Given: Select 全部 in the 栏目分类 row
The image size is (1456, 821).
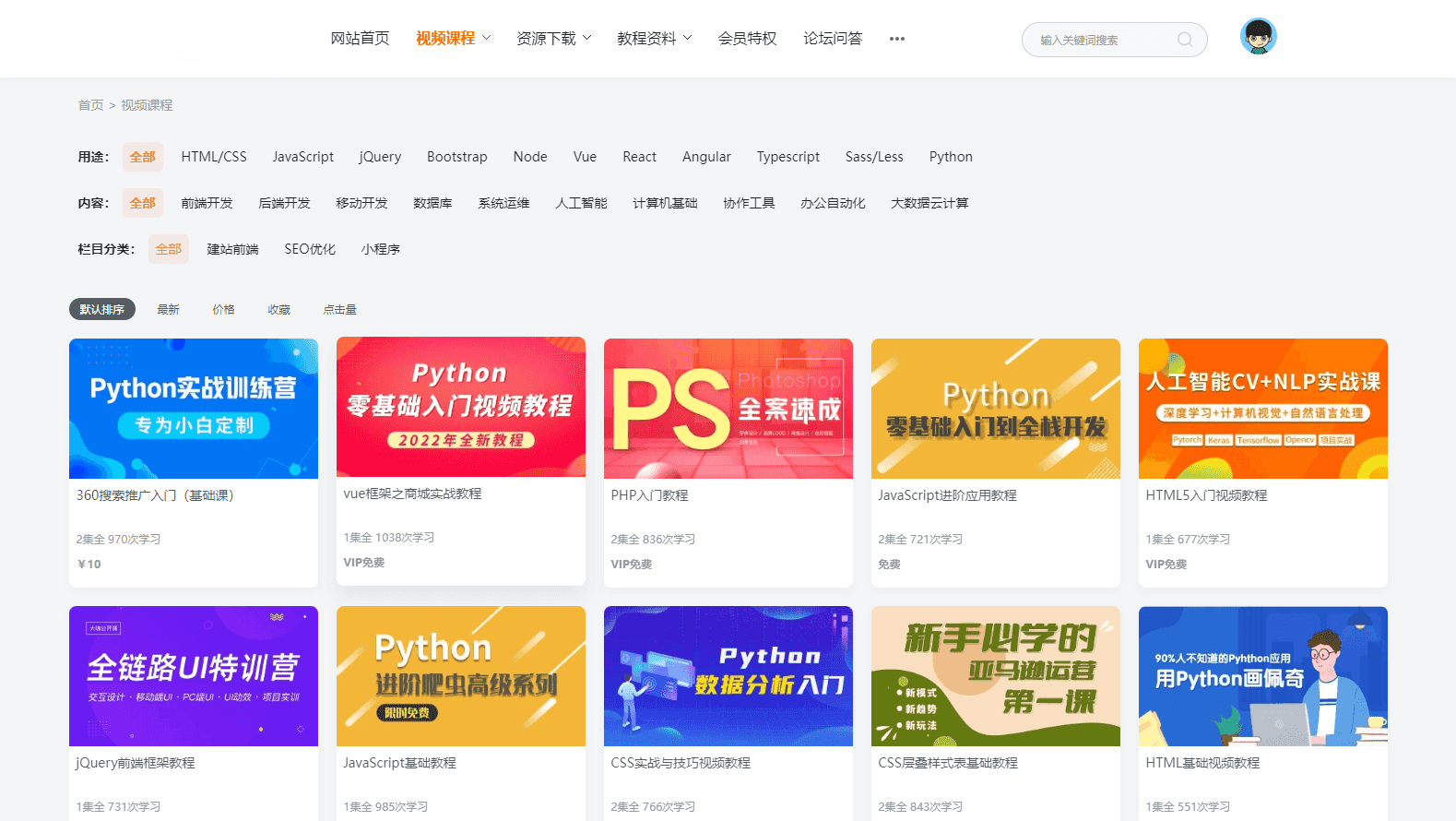Looking at the screenshot, I should click(168, 249).
